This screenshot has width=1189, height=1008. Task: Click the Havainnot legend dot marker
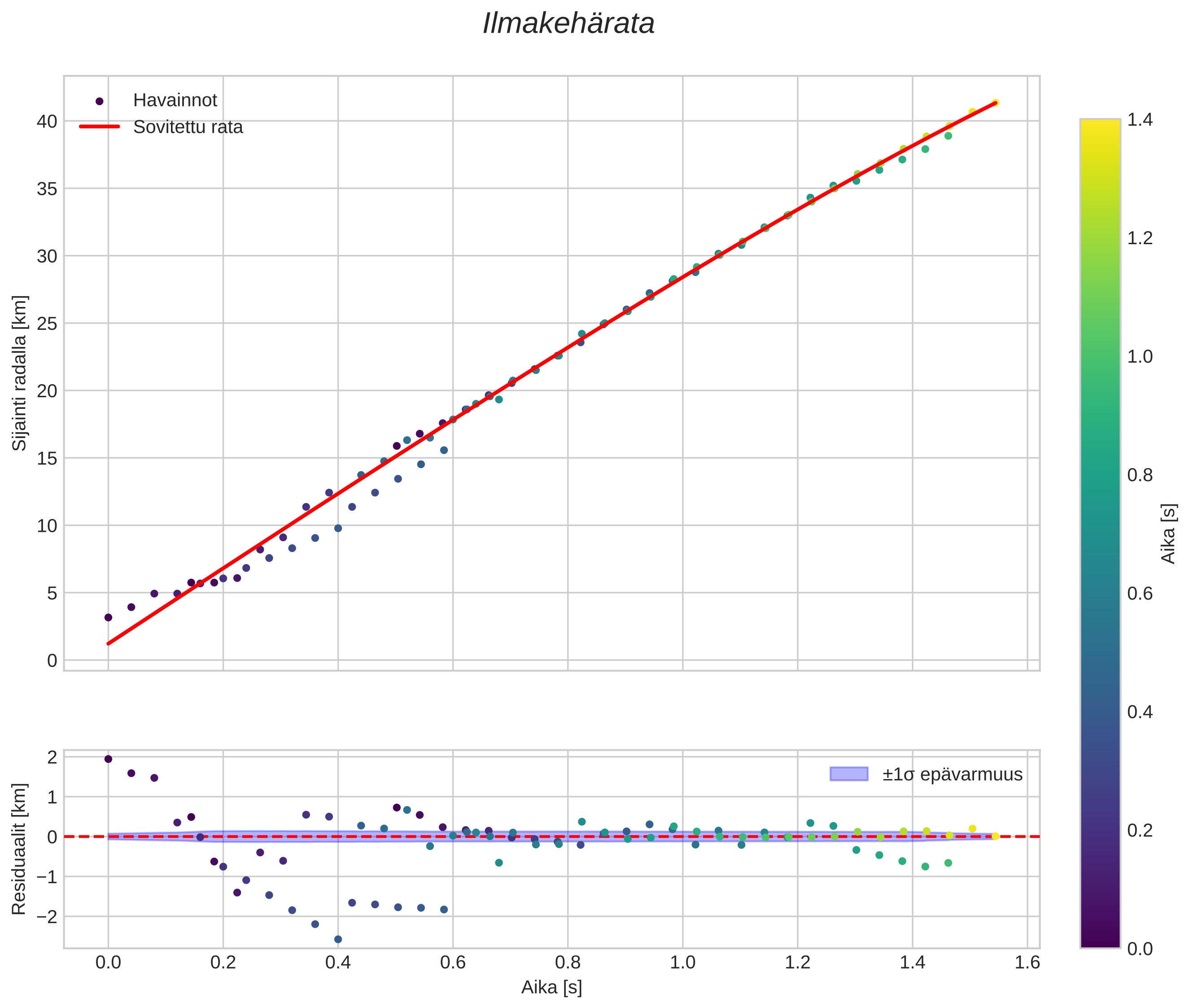[100, 101]
